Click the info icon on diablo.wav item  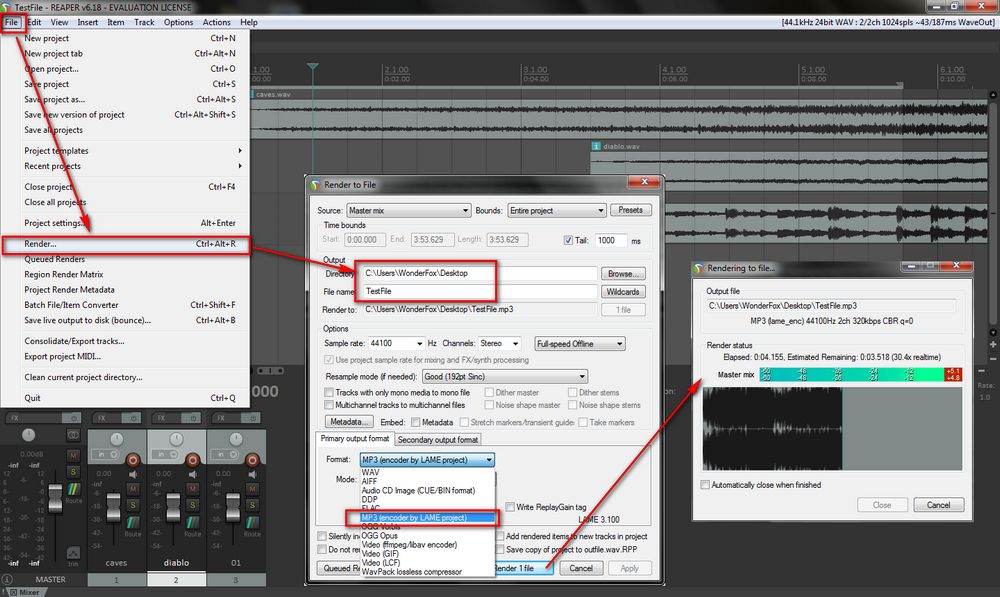click(596, 146)
